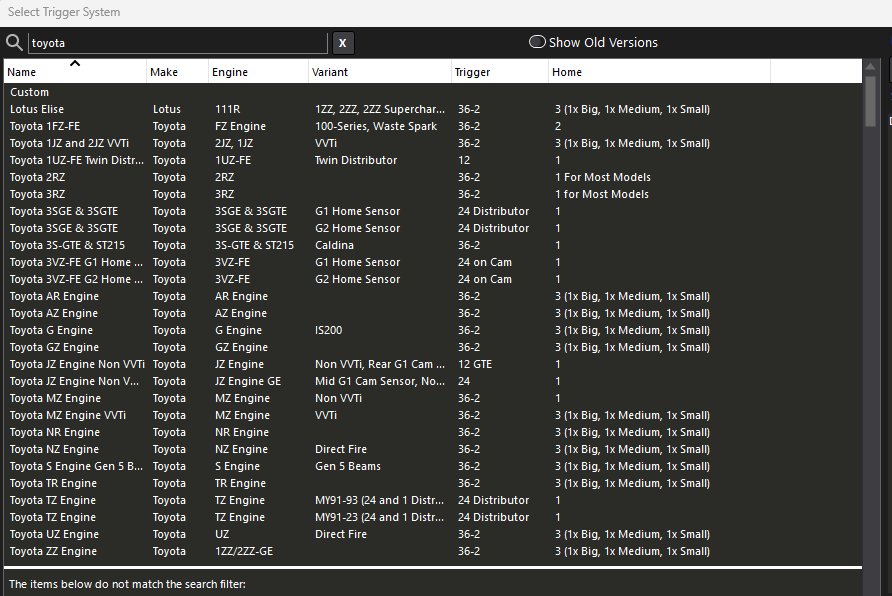The height and width of the screenshot is (596, 892).
Task: Click the vertical scrollbar thumb
Action: point(870,101)
